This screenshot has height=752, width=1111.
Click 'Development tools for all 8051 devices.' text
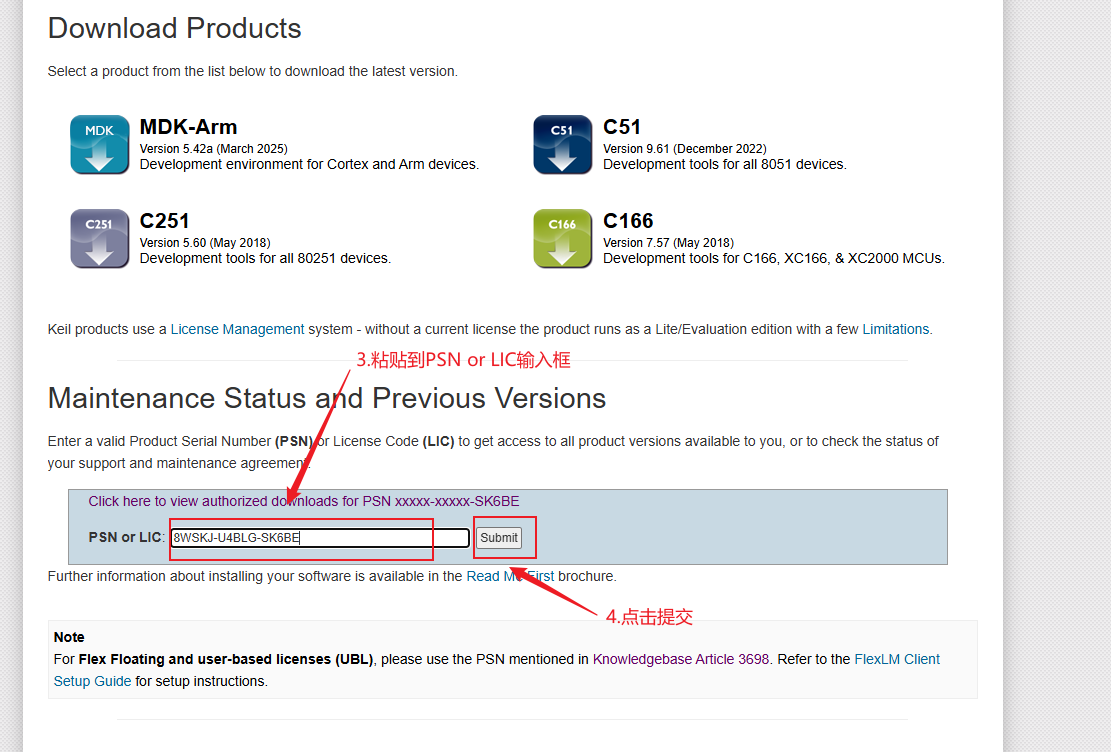725,164
